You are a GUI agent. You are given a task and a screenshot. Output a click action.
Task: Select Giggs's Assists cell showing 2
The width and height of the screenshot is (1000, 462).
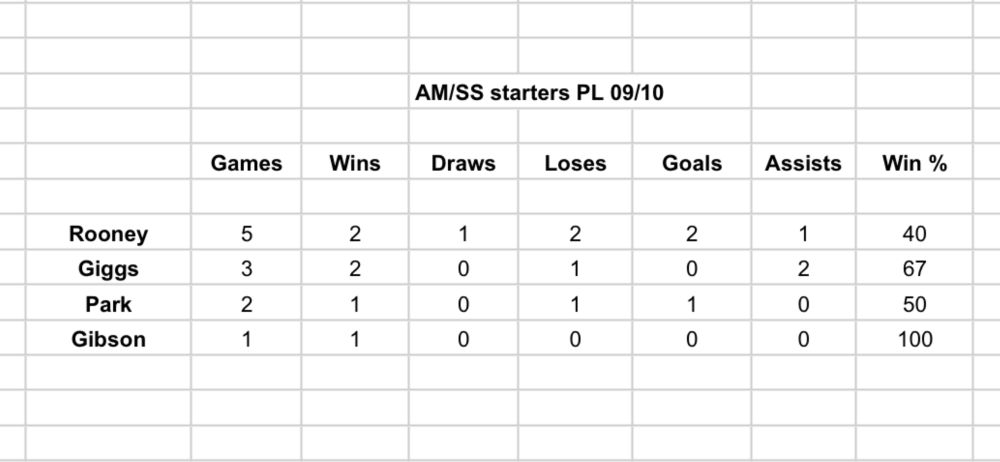tap(803, 269)
